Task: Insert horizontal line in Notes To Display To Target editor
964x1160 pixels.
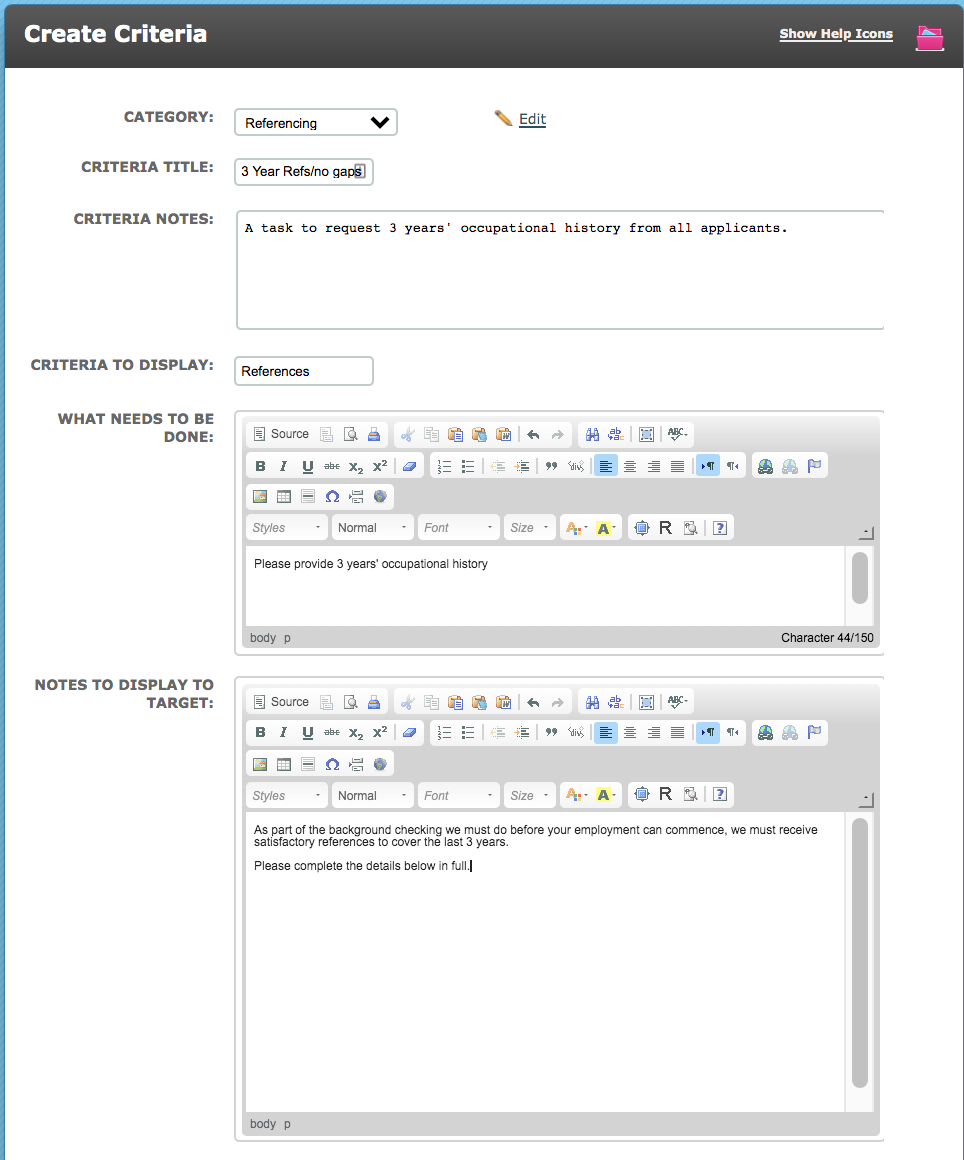Action: [308, 764]
